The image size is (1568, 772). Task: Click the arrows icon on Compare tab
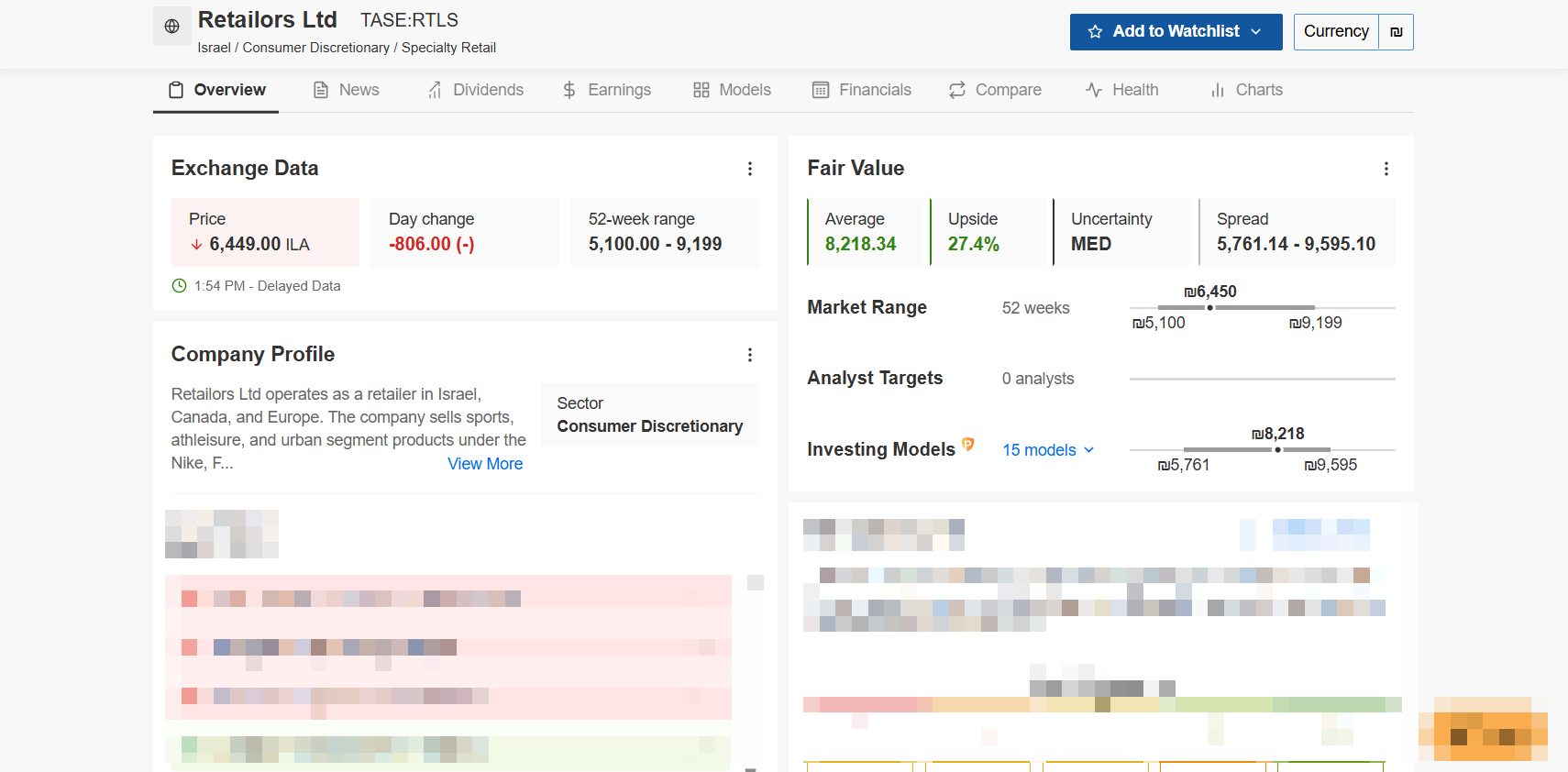tap(957, 90)
